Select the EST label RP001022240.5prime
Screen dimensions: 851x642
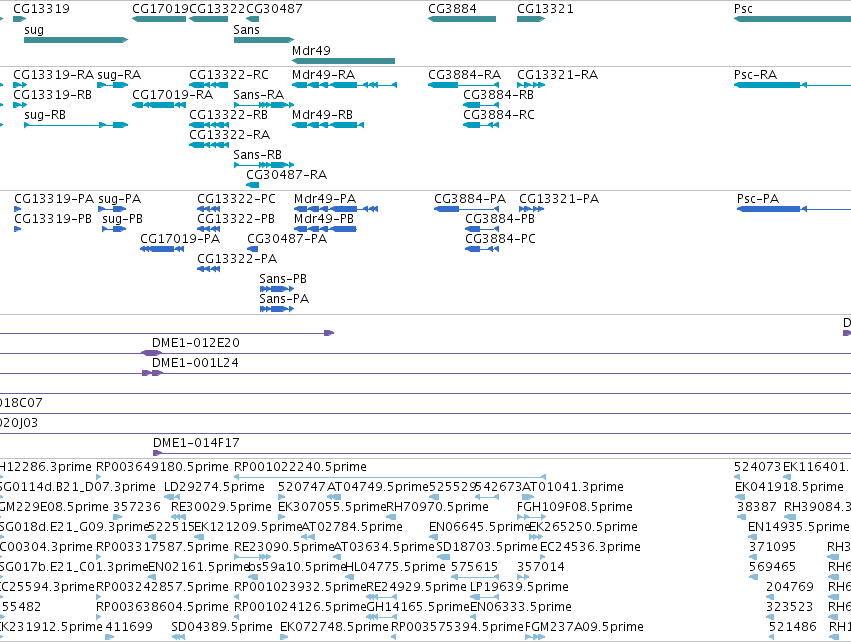coord(300,467)
